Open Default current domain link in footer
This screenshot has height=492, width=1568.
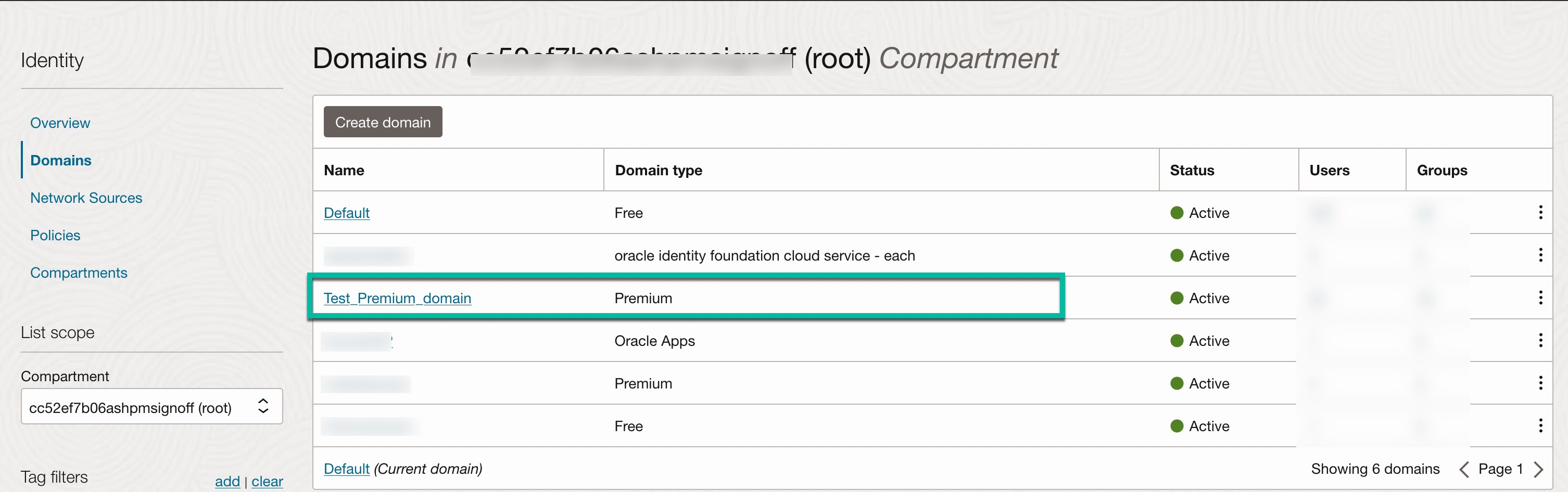click(x=346, y=469)
